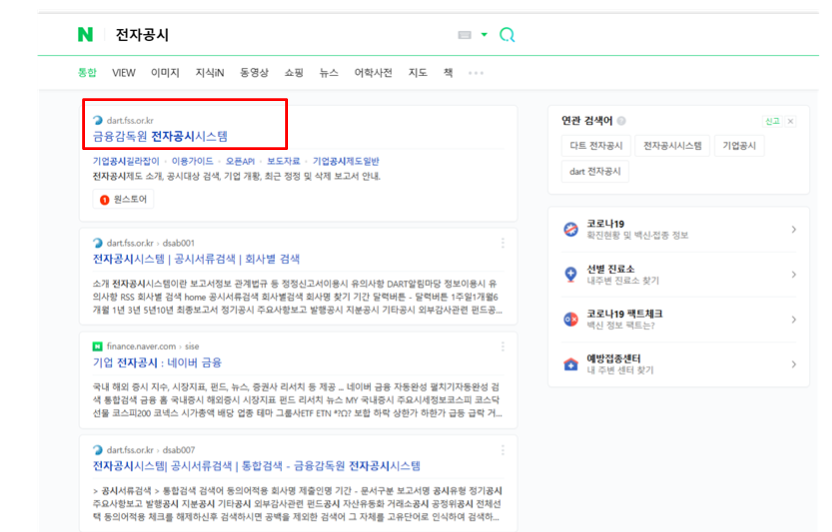Open the 오픈API sublink
Screen dimensions: 832x532
pyautogui.click(x=240, y=161)
